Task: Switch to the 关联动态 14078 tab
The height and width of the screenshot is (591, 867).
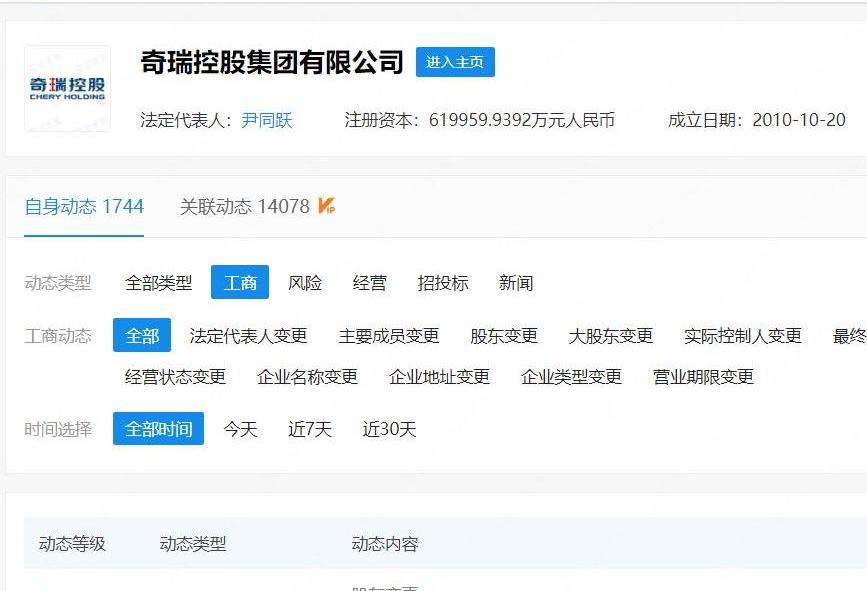Action: (x=244, y=207)
